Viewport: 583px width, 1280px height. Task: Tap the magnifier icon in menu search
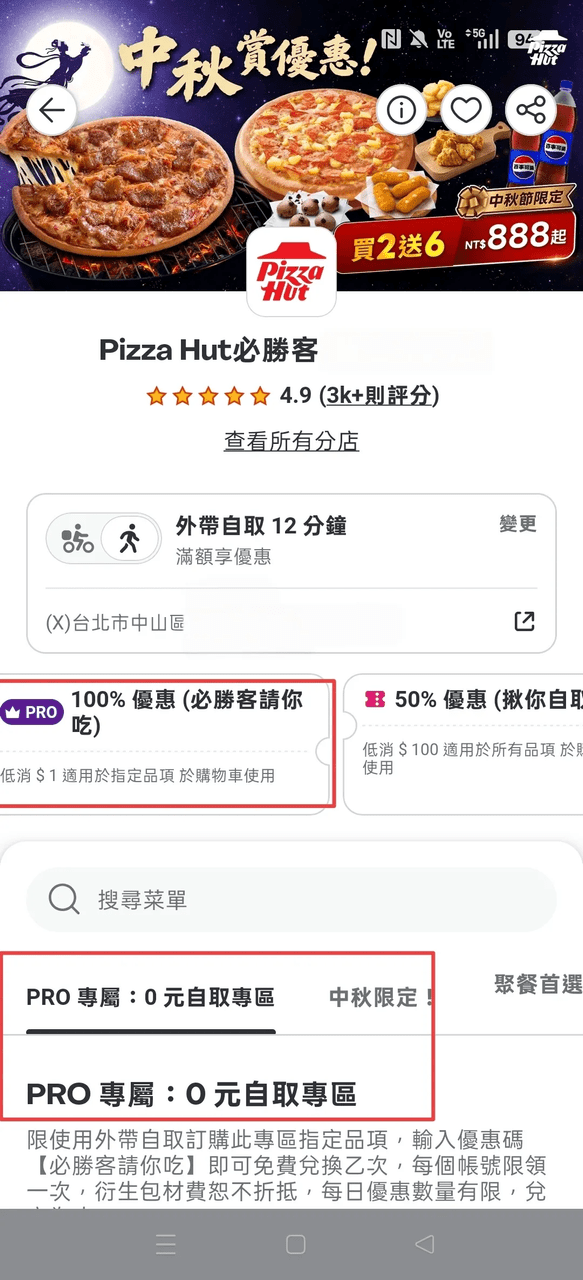pos(64,900)
